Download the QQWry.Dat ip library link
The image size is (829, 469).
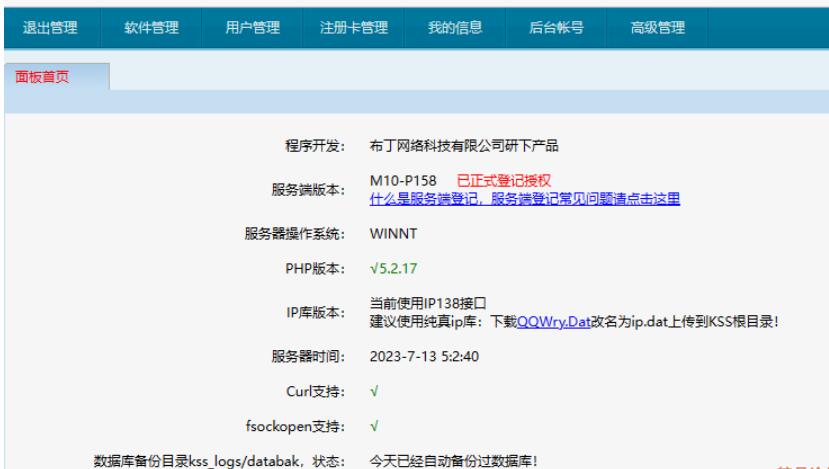pos(553,321)
